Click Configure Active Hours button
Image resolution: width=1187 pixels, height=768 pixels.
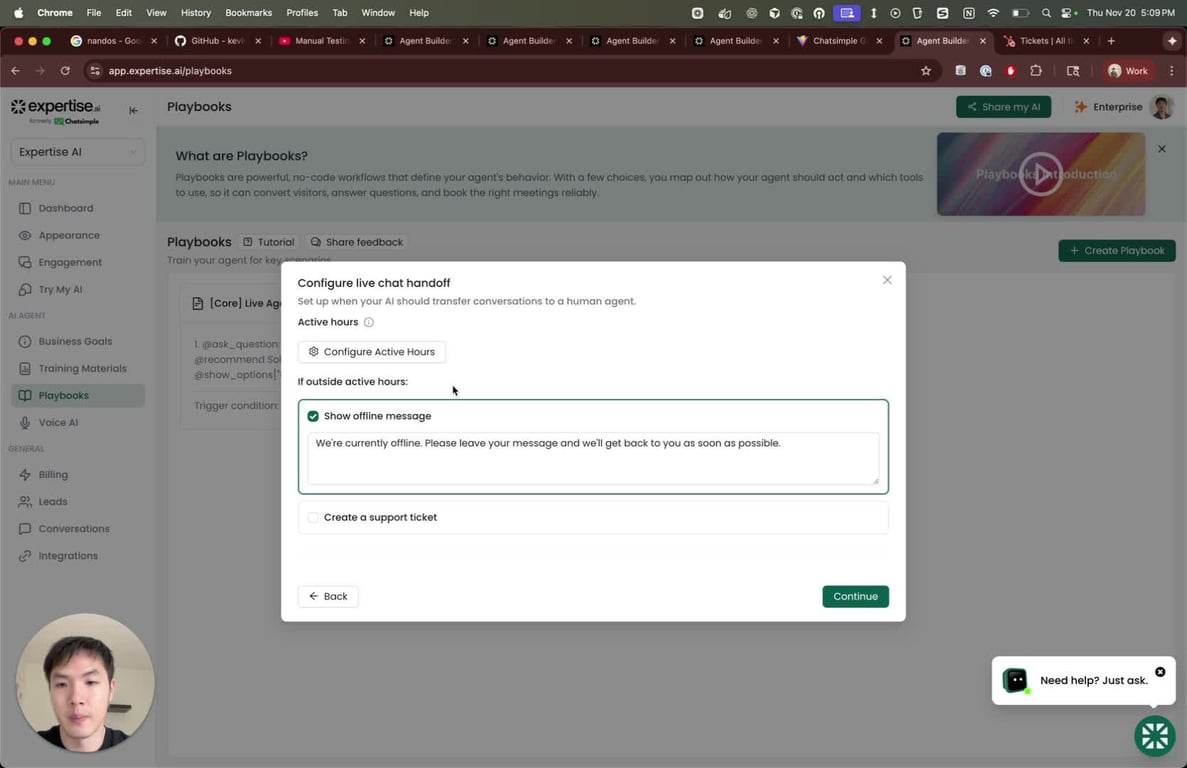(371, 352)
